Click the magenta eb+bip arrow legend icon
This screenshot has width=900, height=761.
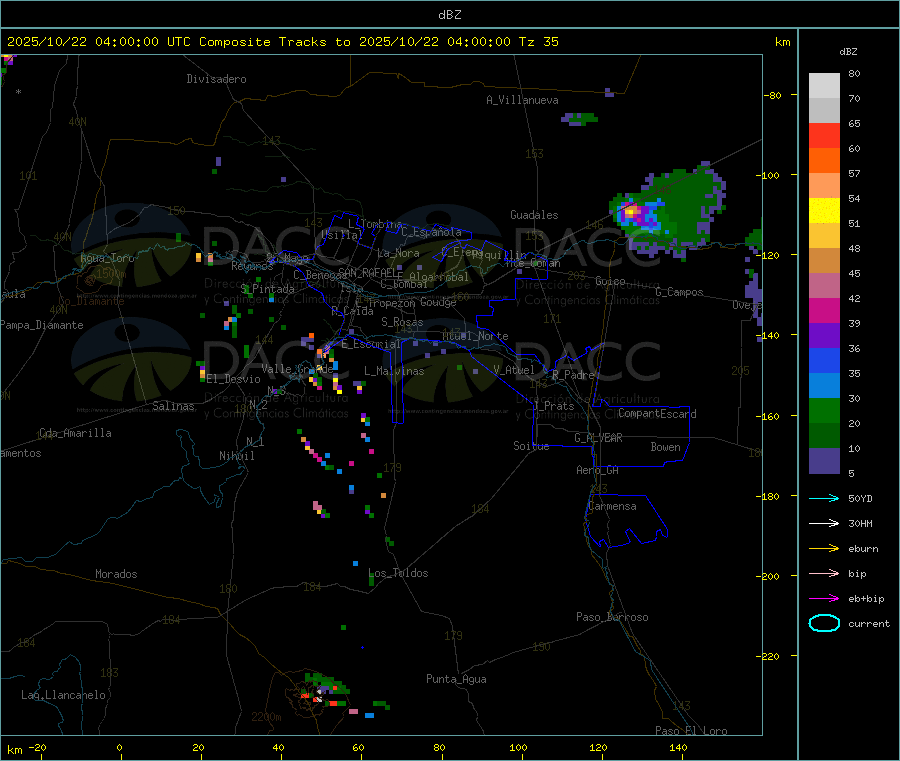[824, 598]
